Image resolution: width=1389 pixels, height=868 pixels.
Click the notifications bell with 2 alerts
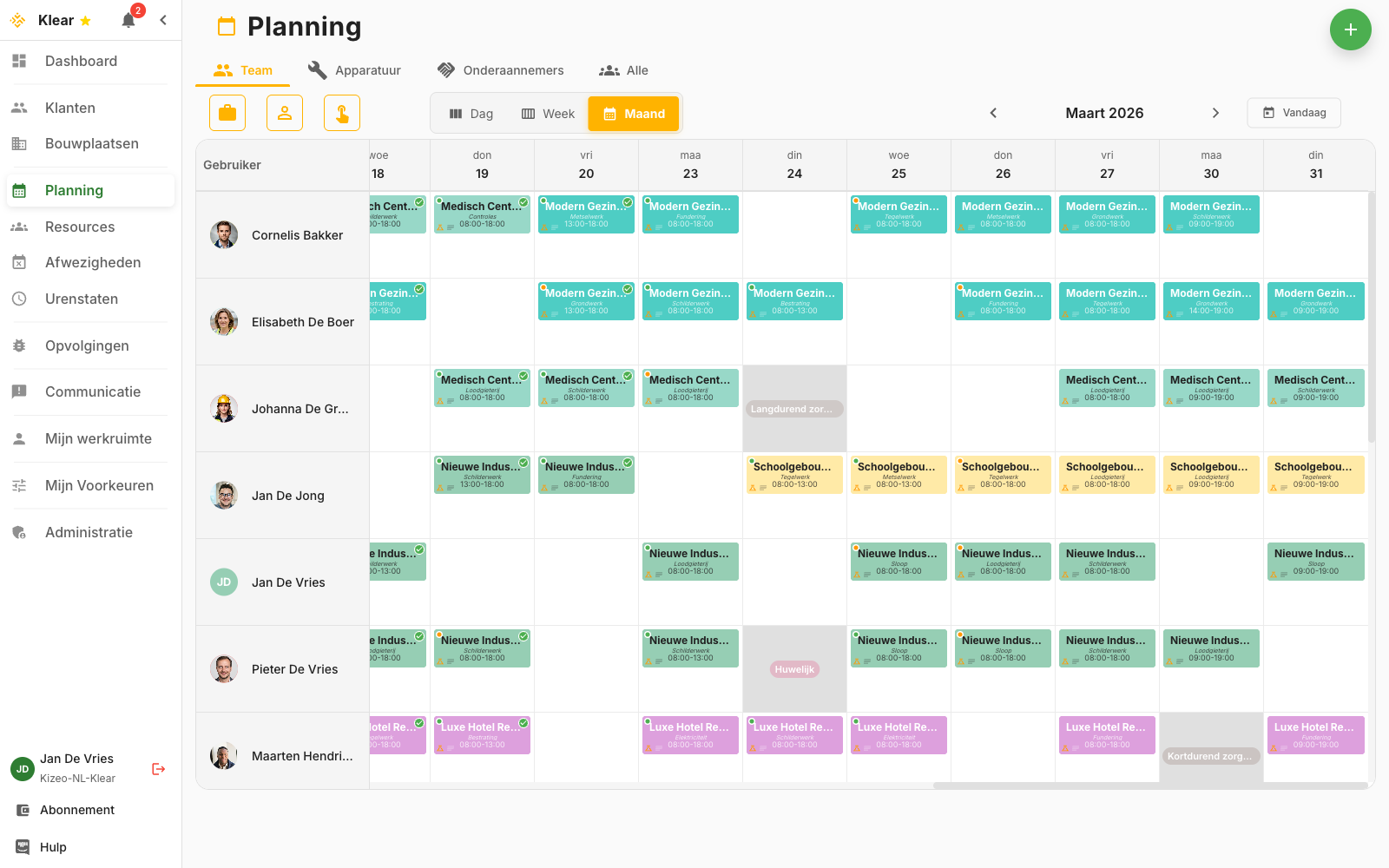click(x=128, y=19)
